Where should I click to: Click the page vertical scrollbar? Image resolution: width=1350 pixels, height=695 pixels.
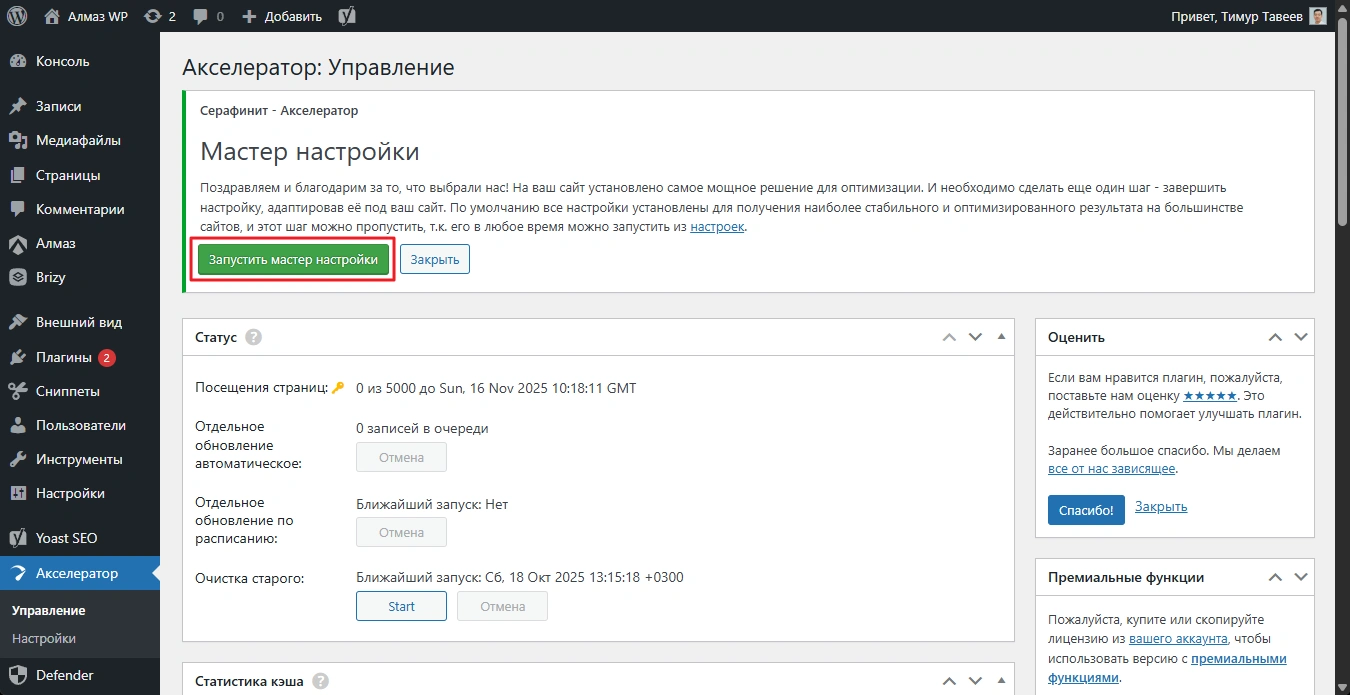pyautogui.click(x=1342, y=300)
